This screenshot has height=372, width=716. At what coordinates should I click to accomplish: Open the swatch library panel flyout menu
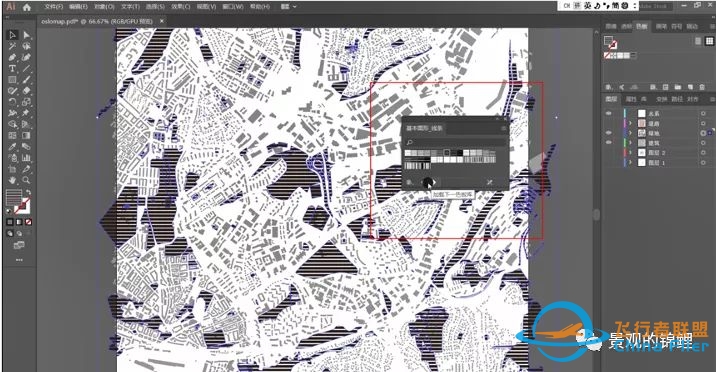coord(503,129)
